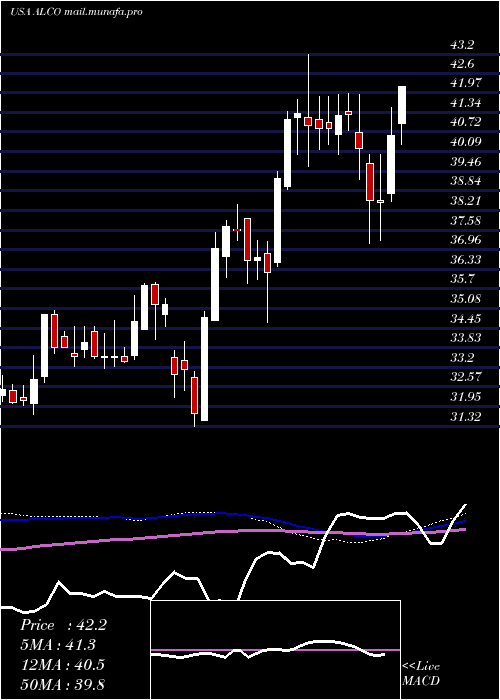Screen dimensions: 500x700
Task: Select the 39.46 price axis label
Action: (466, 162)
